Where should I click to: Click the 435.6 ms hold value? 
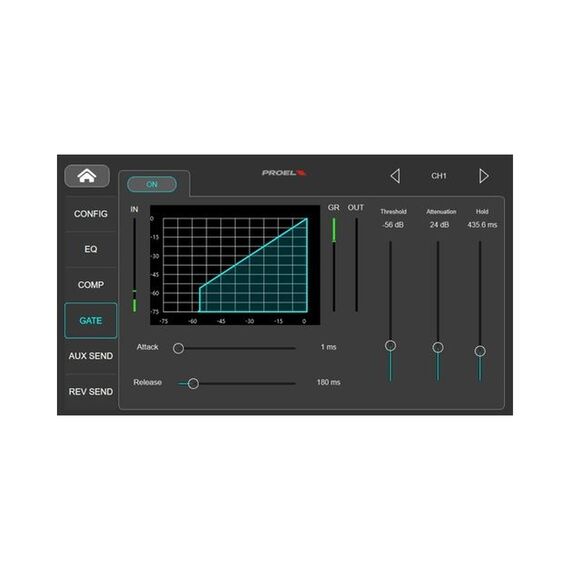coord(482,225)
